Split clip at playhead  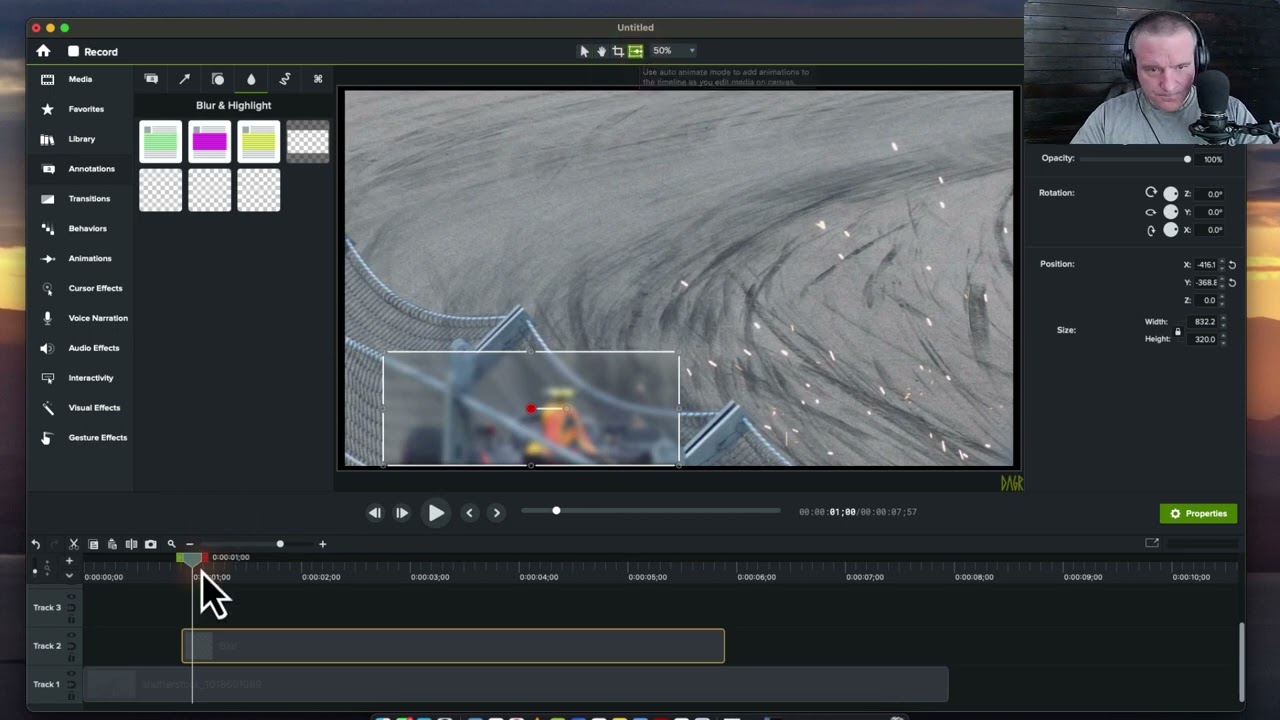(131, 544)
